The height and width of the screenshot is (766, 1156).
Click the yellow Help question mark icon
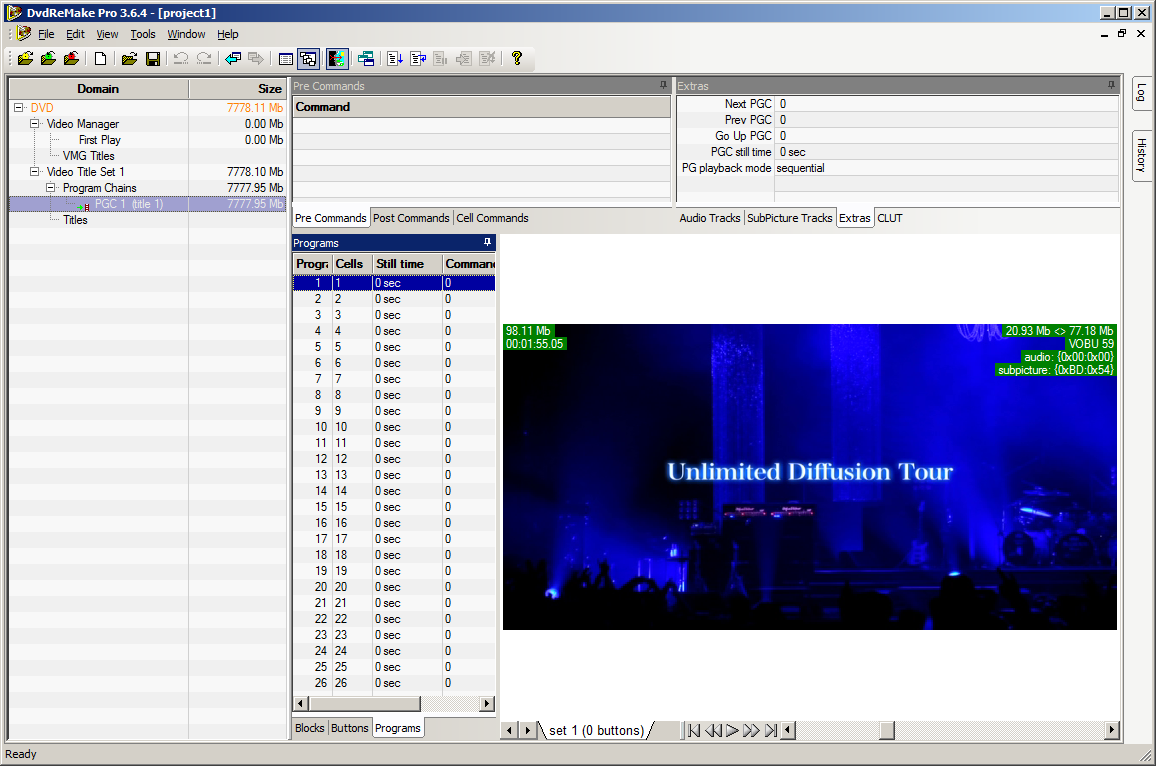coord(516,59)
